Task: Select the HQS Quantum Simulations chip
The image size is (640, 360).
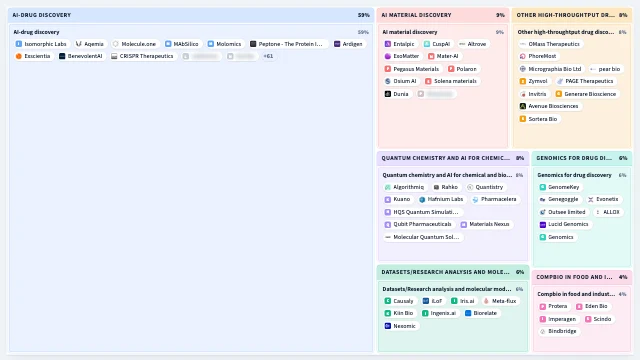Action: coord(422,212)
